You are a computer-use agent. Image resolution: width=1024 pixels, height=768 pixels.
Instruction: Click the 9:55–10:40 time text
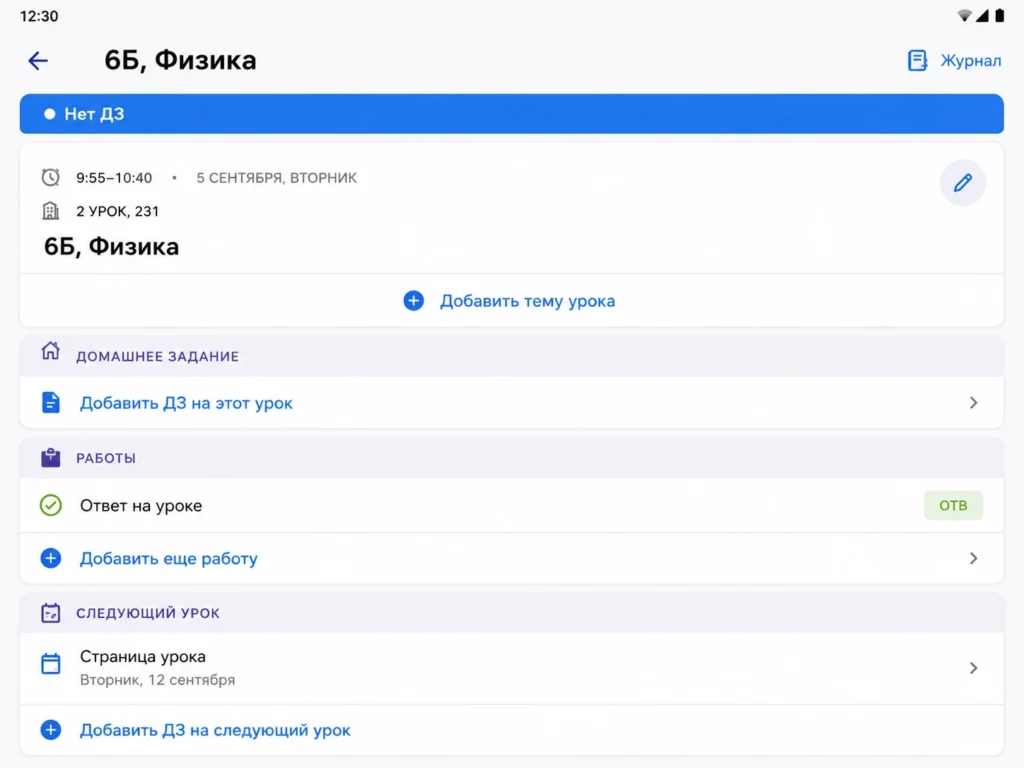tap(114, 178)
